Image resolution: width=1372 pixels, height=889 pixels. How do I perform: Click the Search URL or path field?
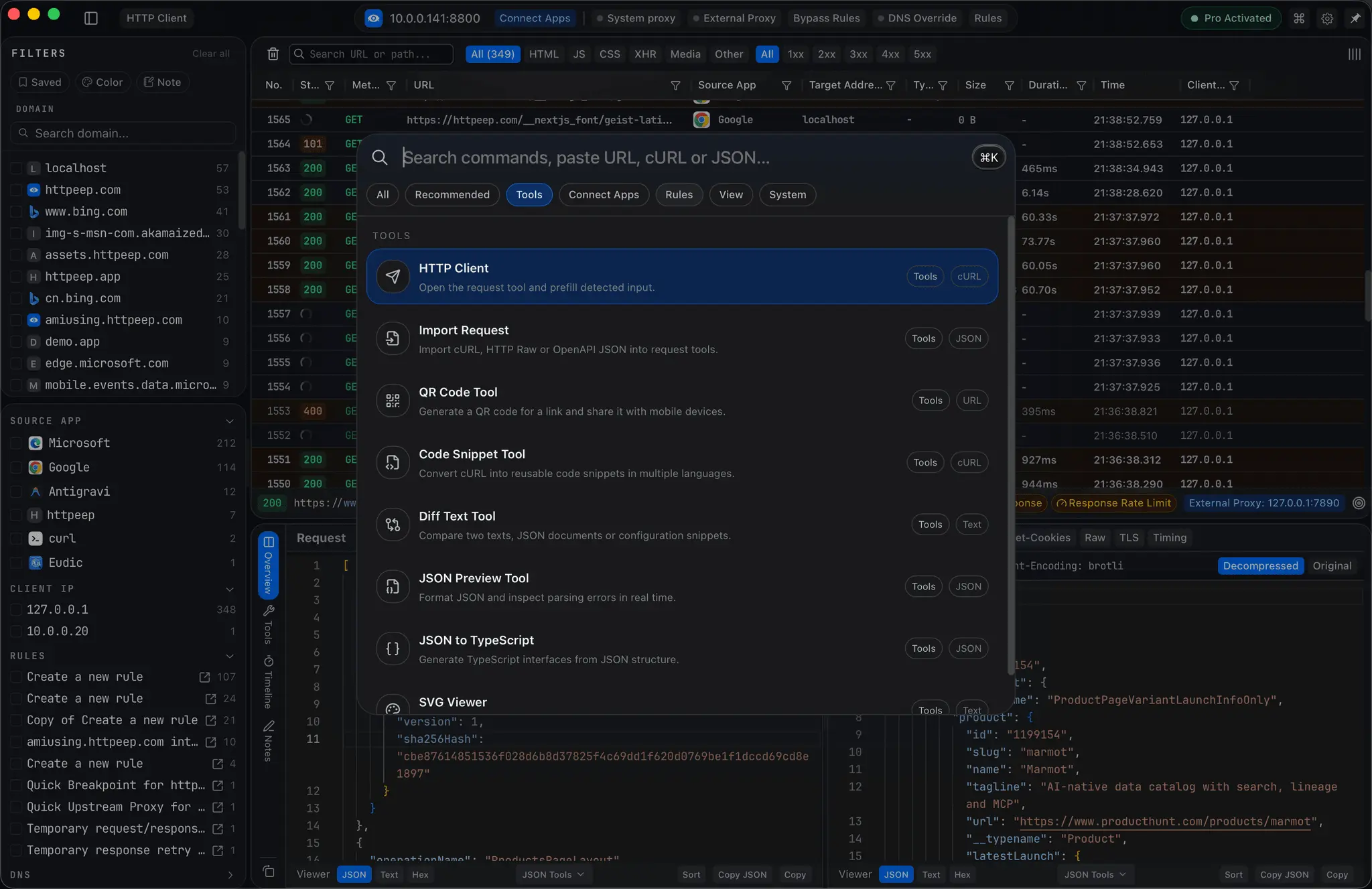[371, 54]
